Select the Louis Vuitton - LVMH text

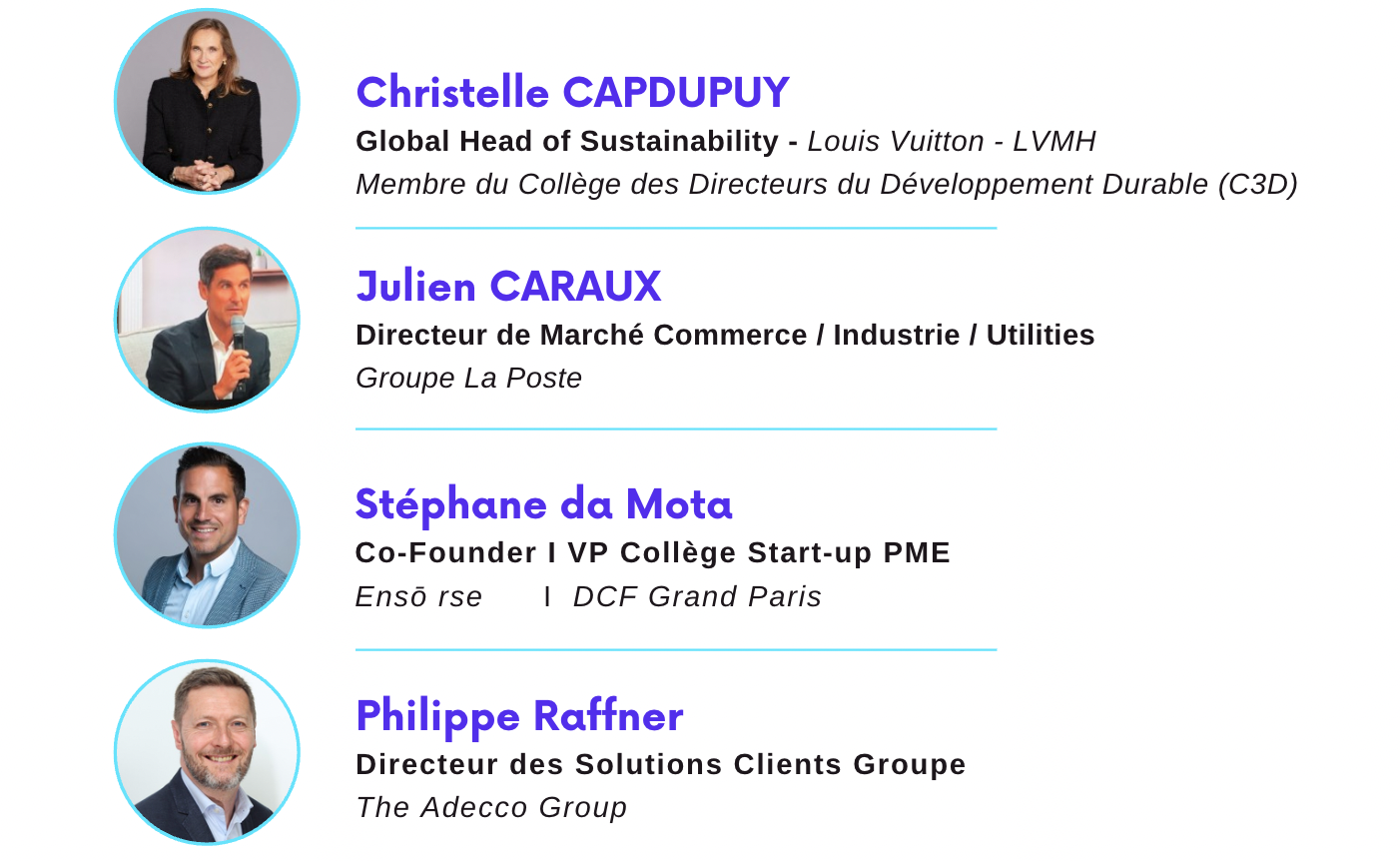[952, 142]
